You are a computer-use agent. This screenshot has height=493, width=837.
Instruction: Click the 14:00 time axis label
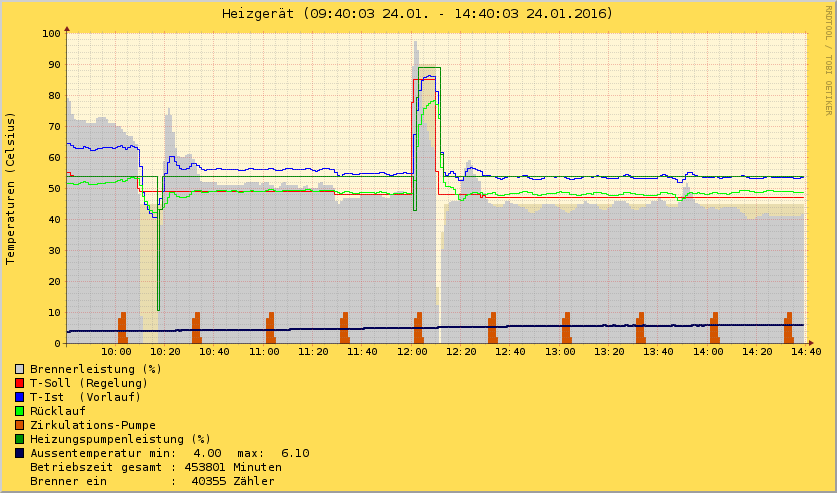tap(708, 352)
